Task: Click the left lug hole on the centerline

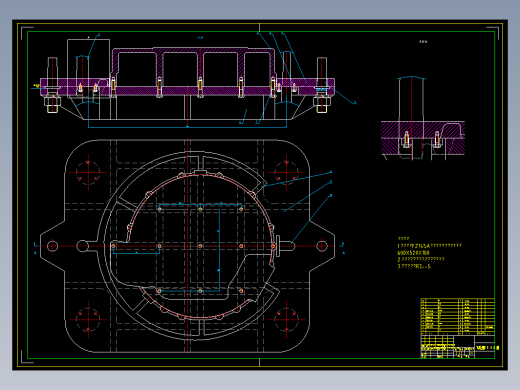Action: pyautogui.click(x=52, y=246)
